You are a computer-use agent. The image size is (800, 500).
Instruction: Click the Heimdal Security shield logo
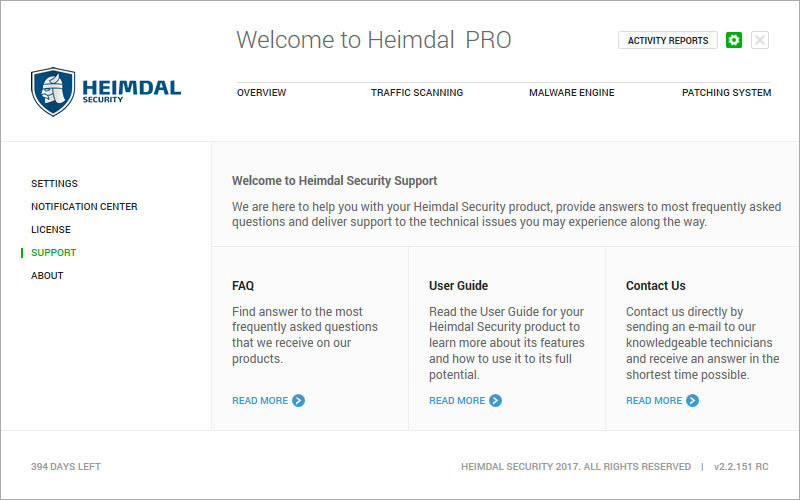(53, 92)
